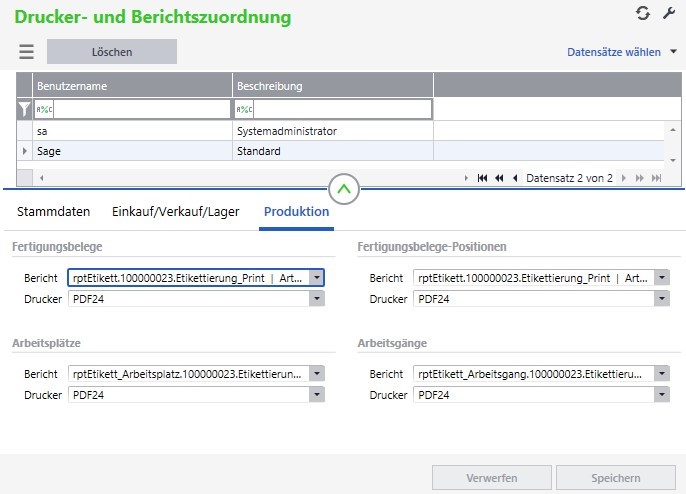686x494 pixels.
Task: Switch to the Stammdaten tab
Action: pos(54,212)
